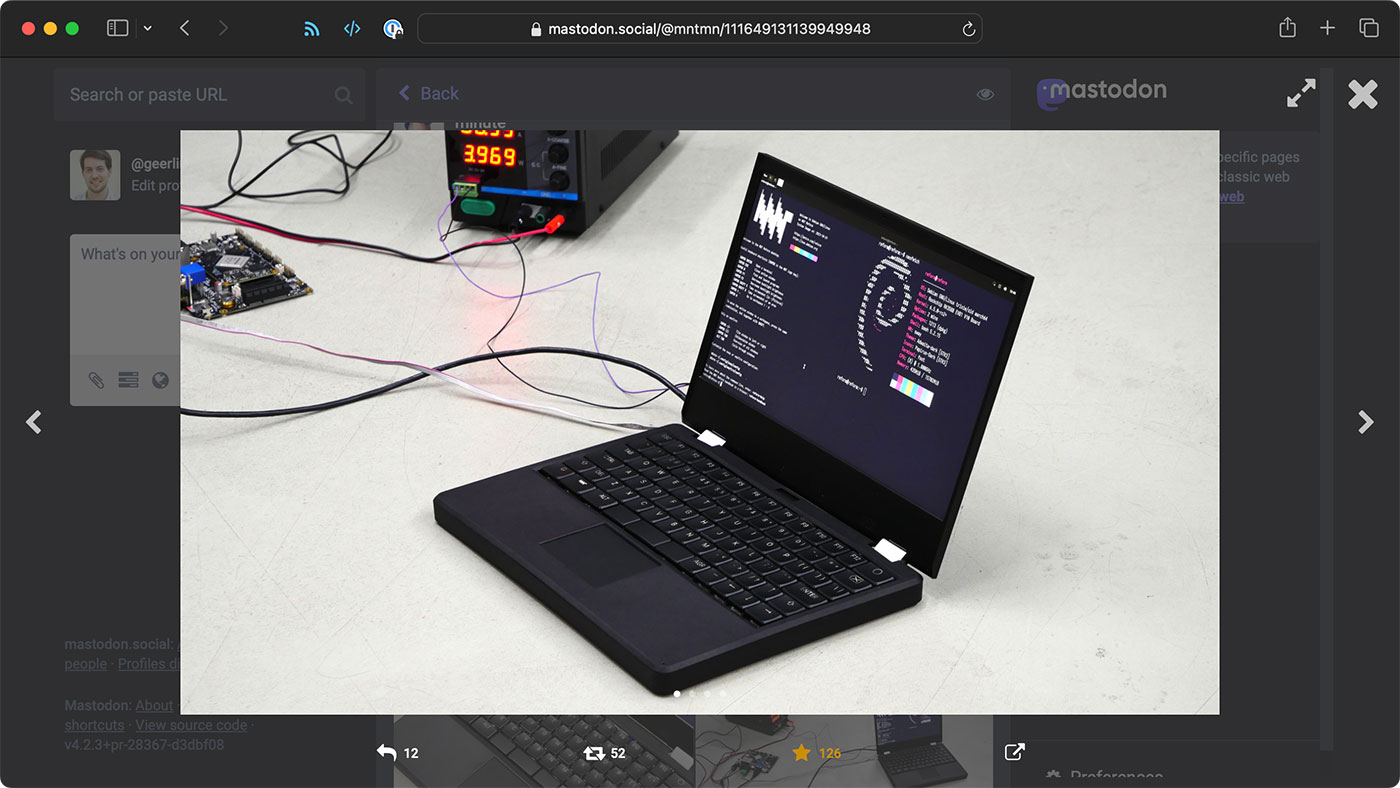The height and width of the screenshot is (788, 1400).
Task: Jump to the third image pagination dot
Action: (x=707, y=693)
